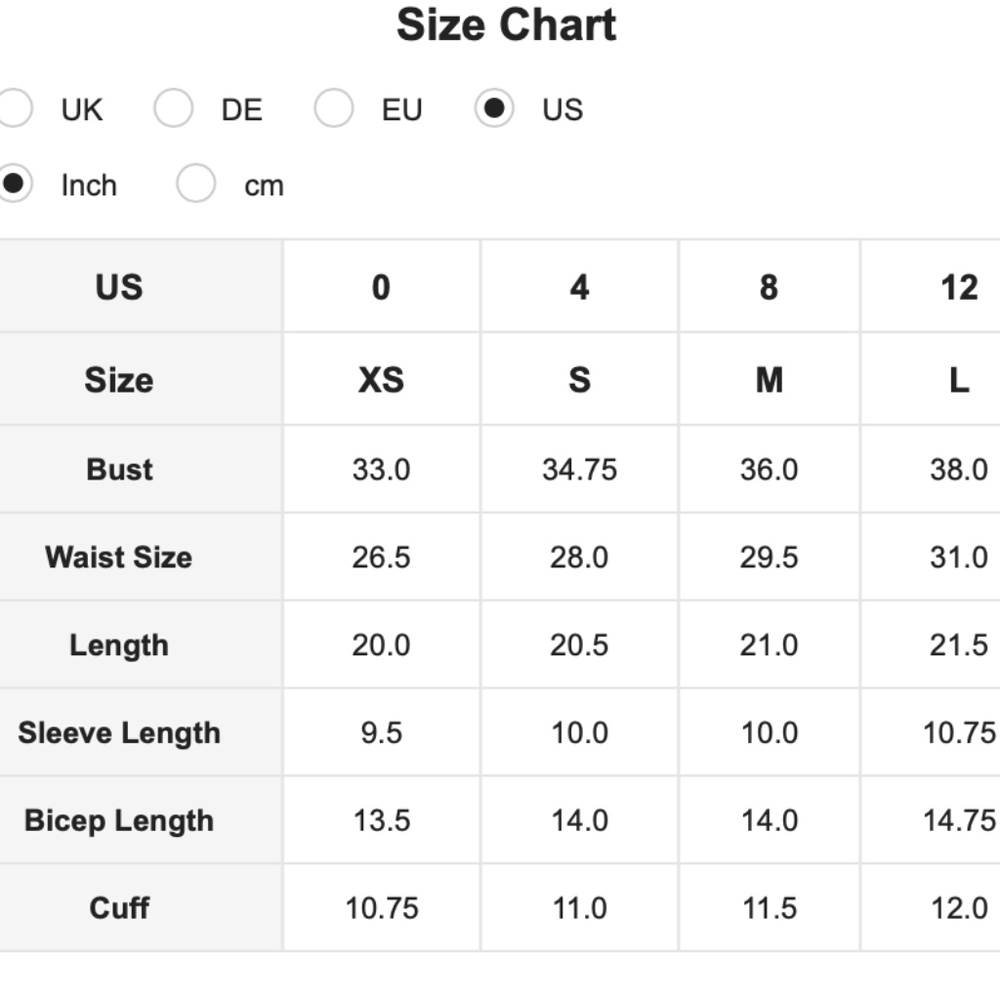
Task: Select the Inch unit radio button
Action: click(14, 185)
